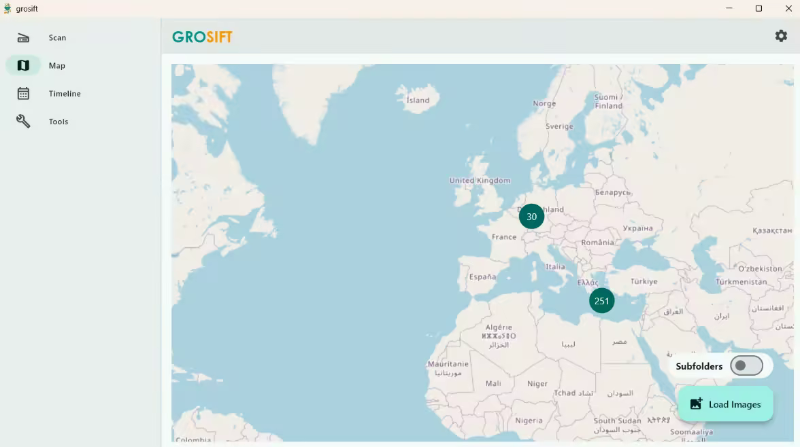The image size is (800, 447).
Task: Open settings with the gear icon
Action: point(781,36)
